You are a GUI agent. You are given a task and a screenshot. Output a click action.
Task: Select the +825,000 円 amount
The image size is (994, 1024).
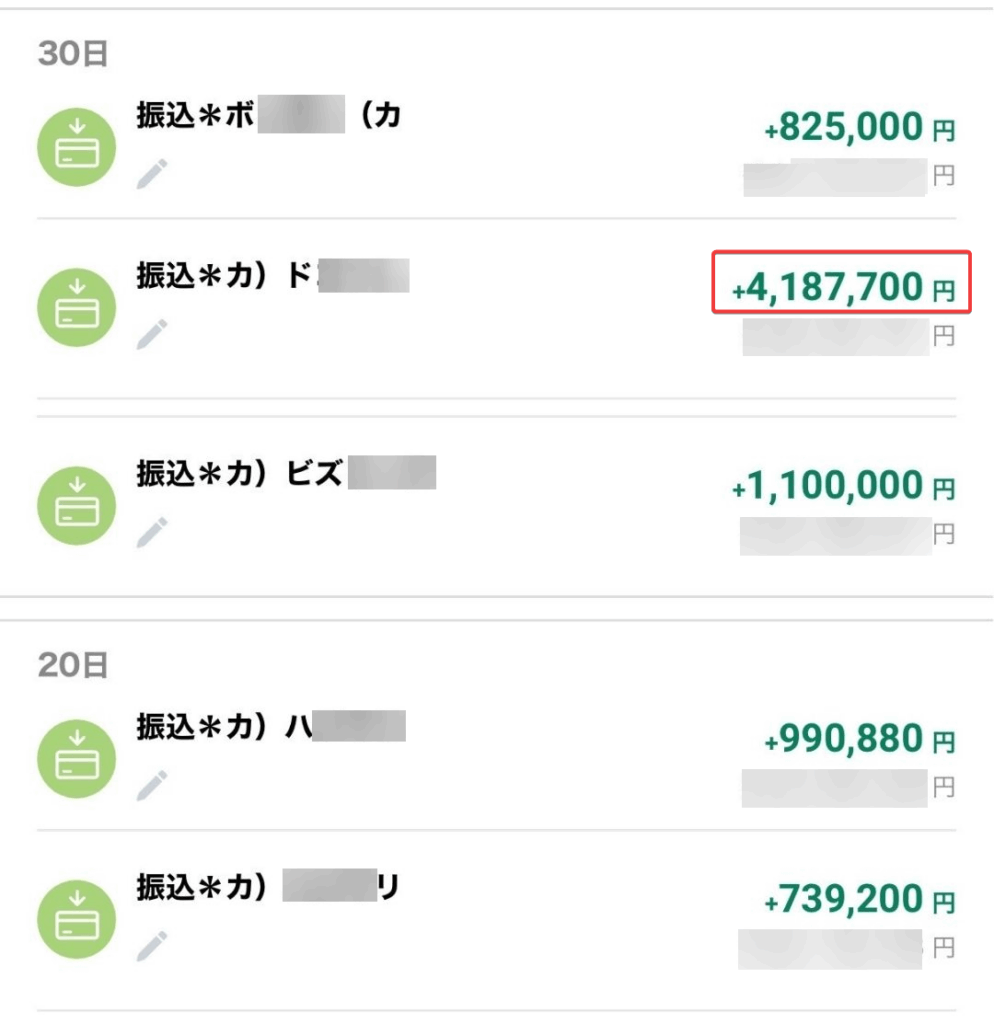859,127
